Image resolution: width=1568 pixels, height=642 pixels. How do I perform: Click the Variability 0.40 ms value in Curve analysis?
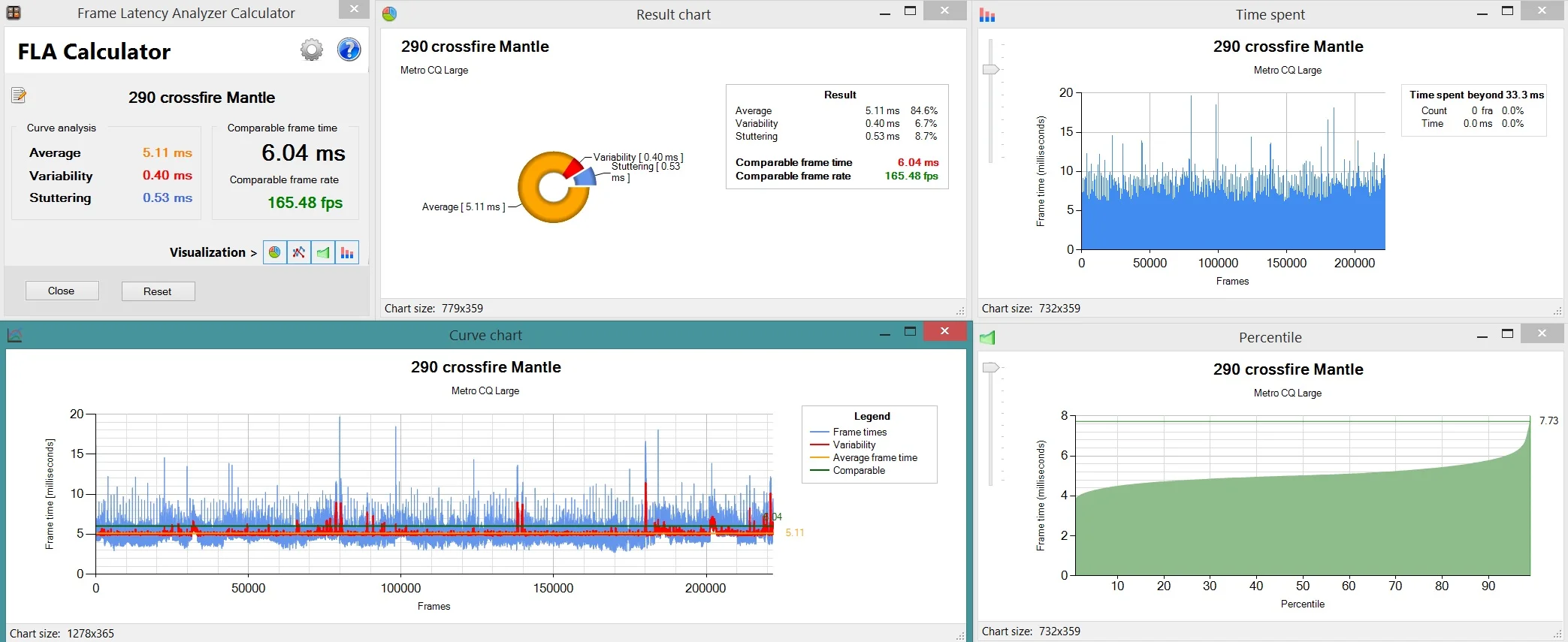168,175
